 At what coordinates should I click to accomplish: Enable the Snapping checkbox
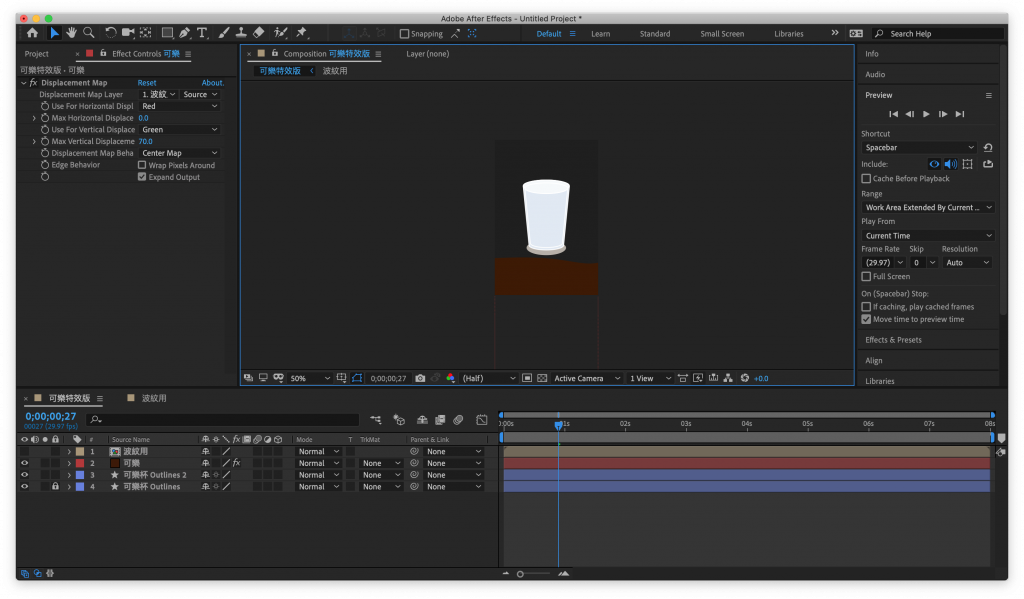pyautogui.click(x=404, y=33)
